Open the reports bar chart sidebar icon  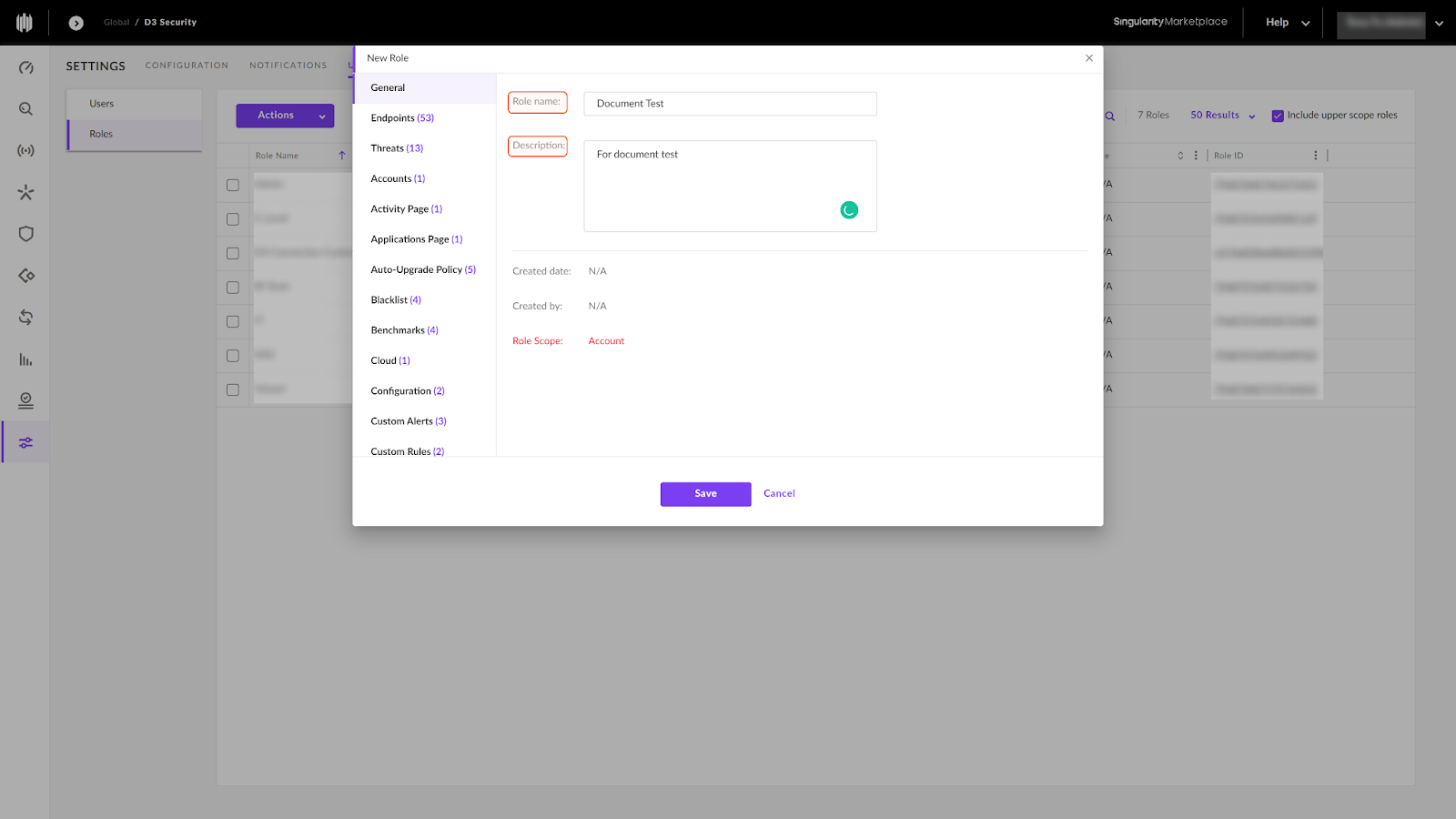pyautogui.click(x=25, y=359)
